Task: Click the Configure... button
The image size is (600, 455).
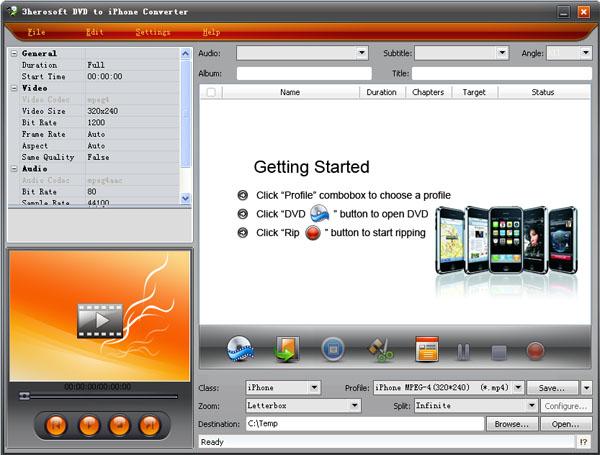Action: 566,406
